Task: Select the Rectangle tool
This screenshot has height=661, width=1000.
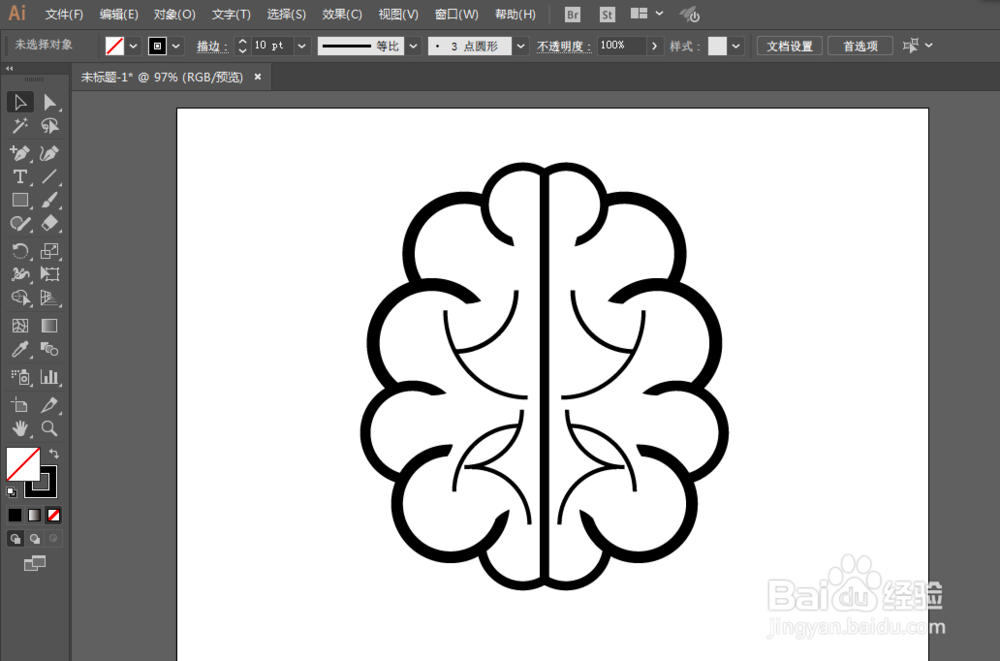Action: 20,200
